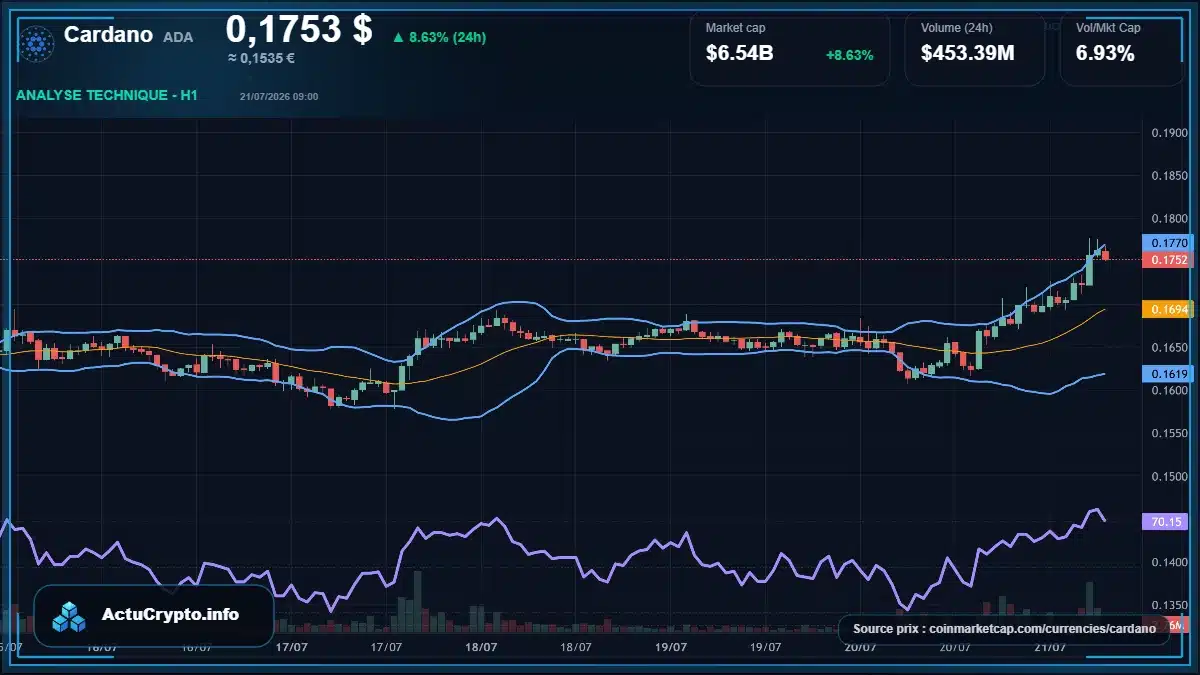Click the Market cap card title
This screenshot has width=1200, height=675.
pos(736,28)
